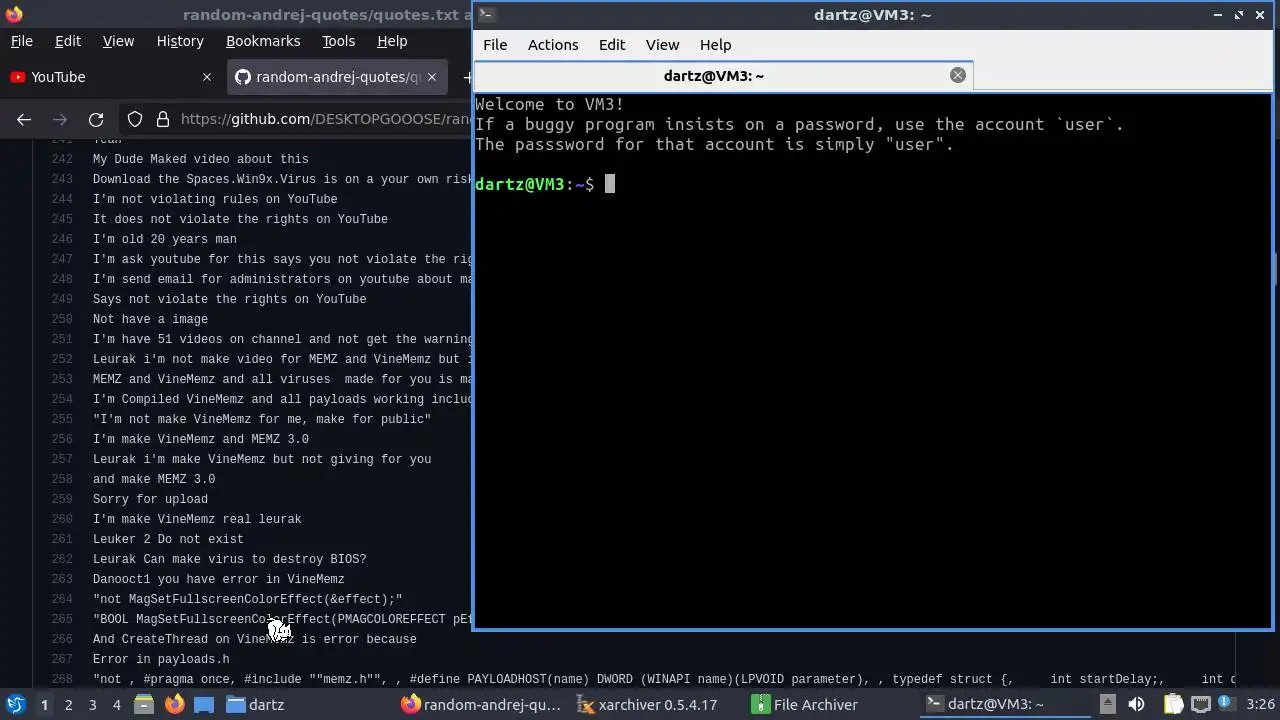Viewport: 1280px width, 720px height.
Task: Click the network status tray icon
Action: pos(1201,704)
